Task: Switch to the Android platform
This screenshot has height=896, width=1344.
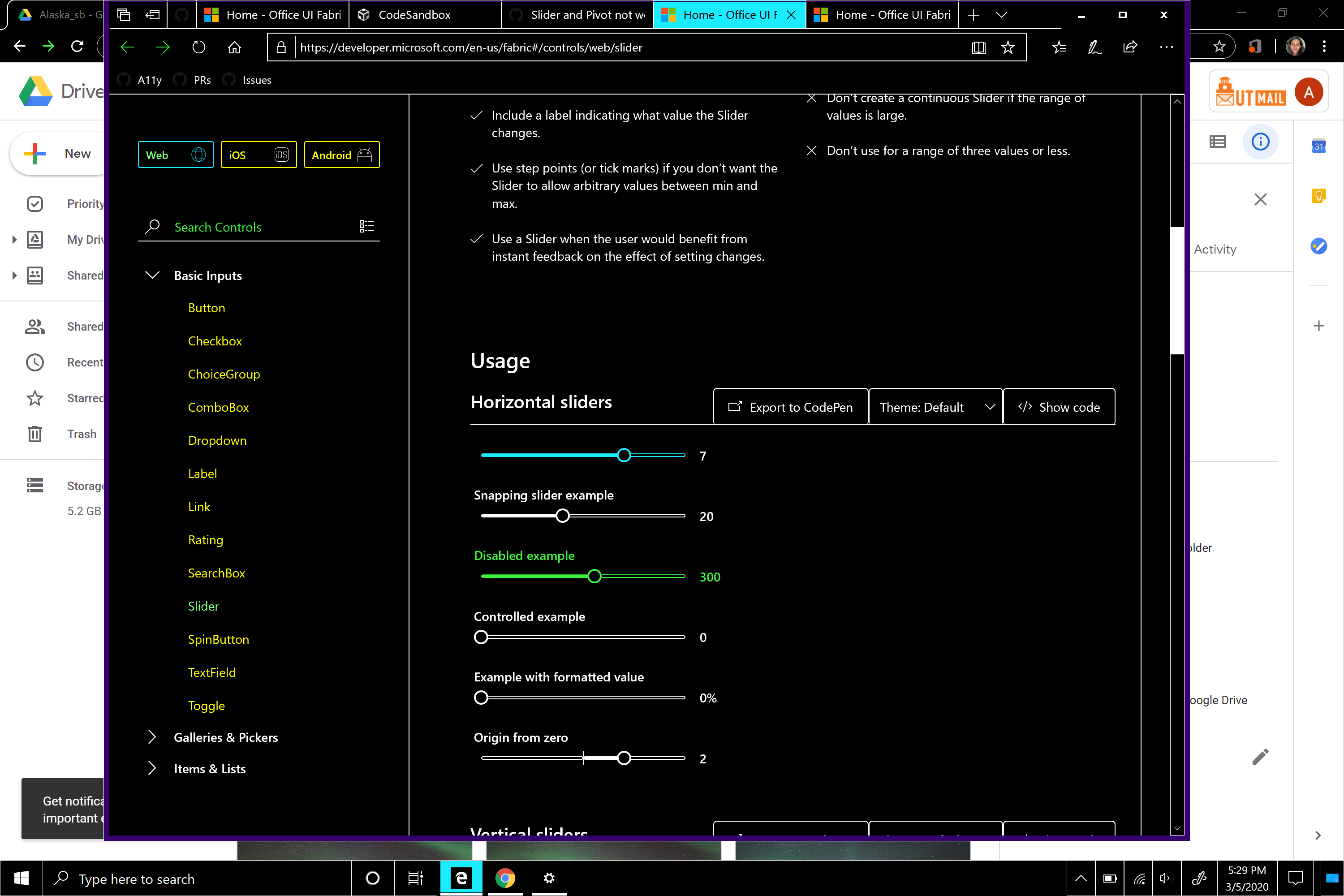Action: [341, 154]
